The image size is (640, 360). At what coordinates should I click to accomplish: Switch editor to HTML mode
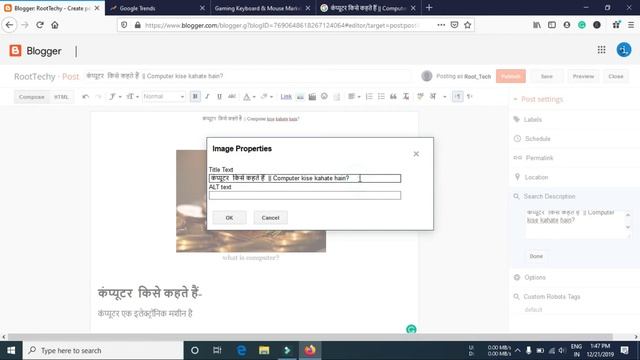click(x=61, y=97)
